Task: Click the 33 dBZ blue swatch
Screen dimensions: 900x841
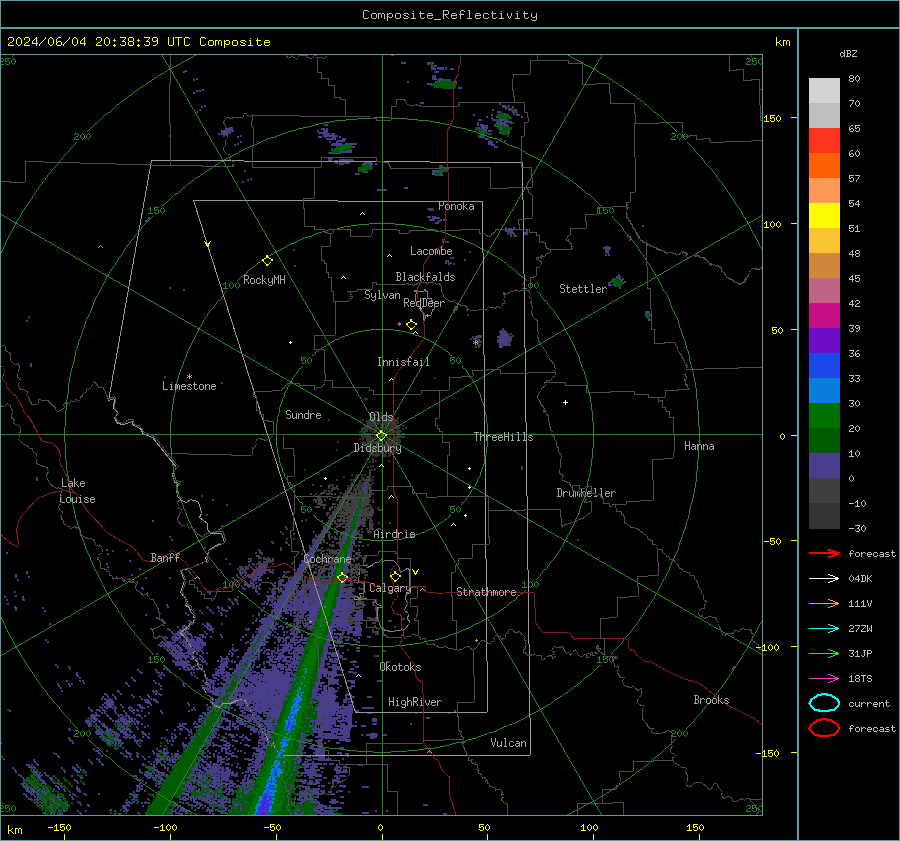Action: pos(824,390)
